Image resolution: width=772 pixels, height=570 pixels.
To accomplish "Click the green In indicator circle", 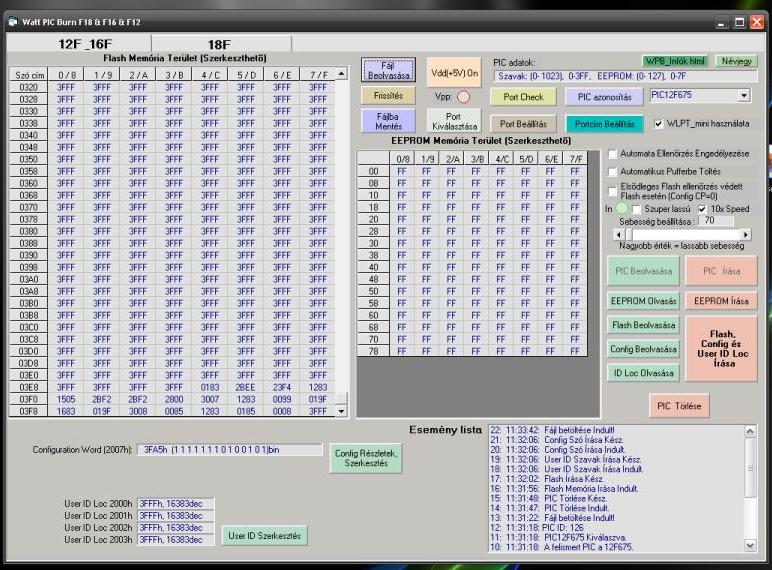I will click(622, 209).
